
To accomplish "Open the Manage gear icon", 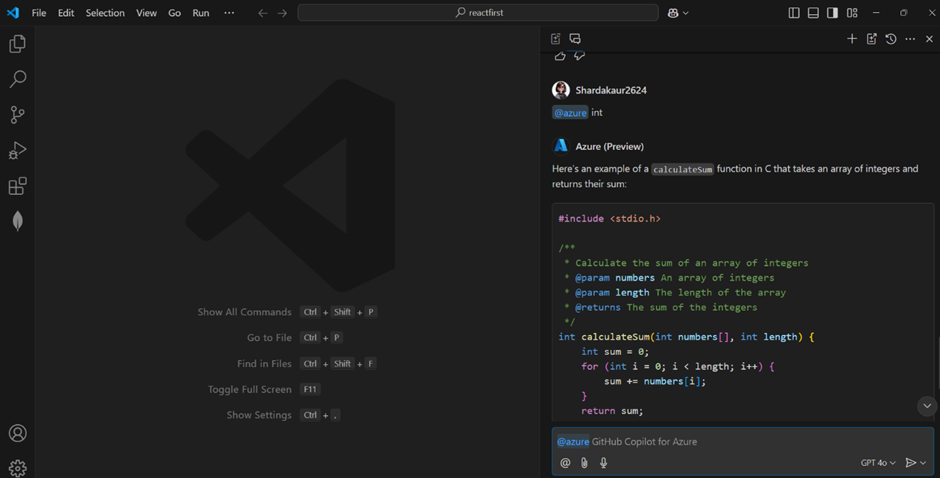I will tap(17, 468).
